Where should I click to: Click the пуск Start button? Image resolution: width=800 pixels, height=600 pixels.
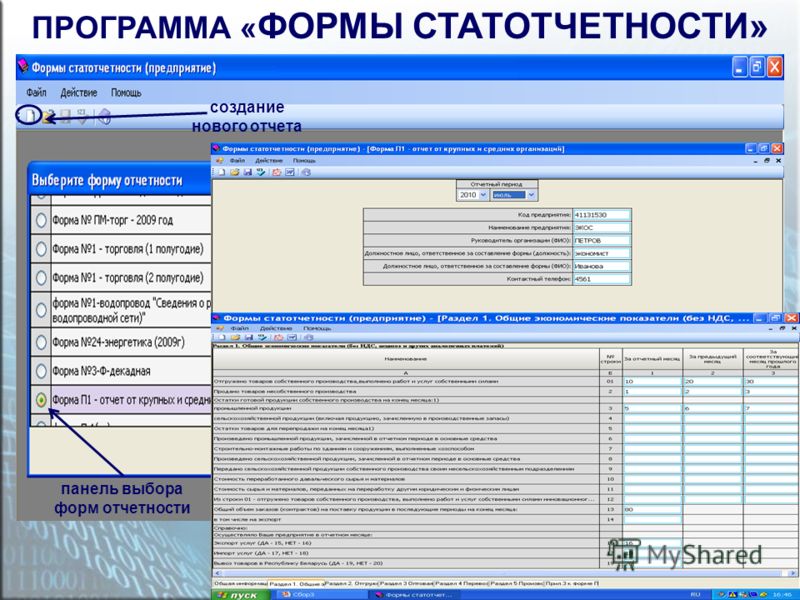(241, 595)
